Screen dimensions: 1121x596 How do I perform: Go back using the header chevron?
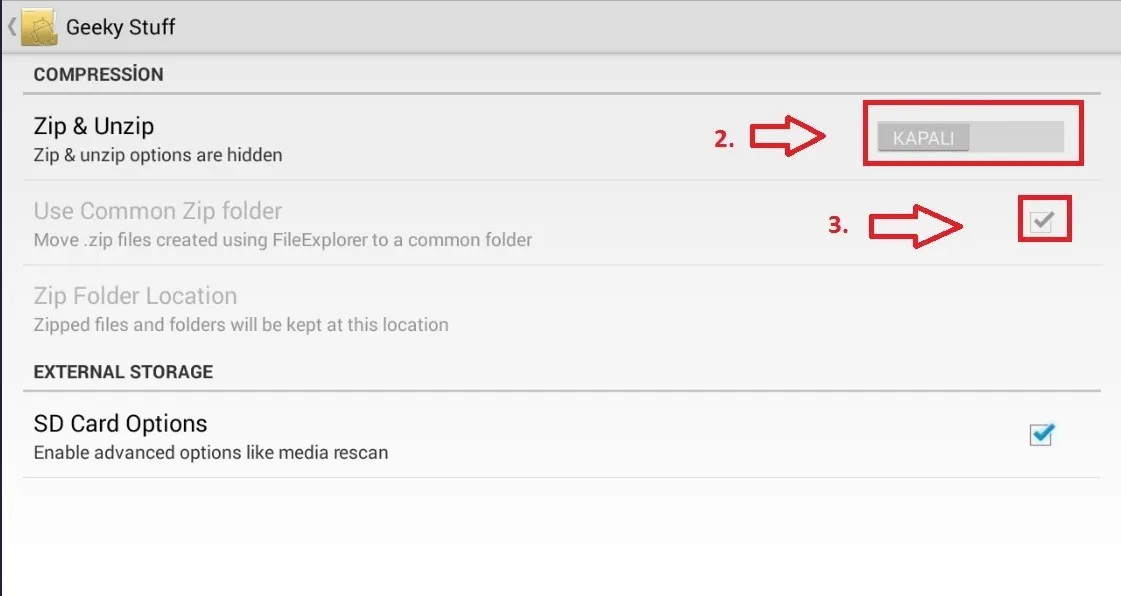11,27
